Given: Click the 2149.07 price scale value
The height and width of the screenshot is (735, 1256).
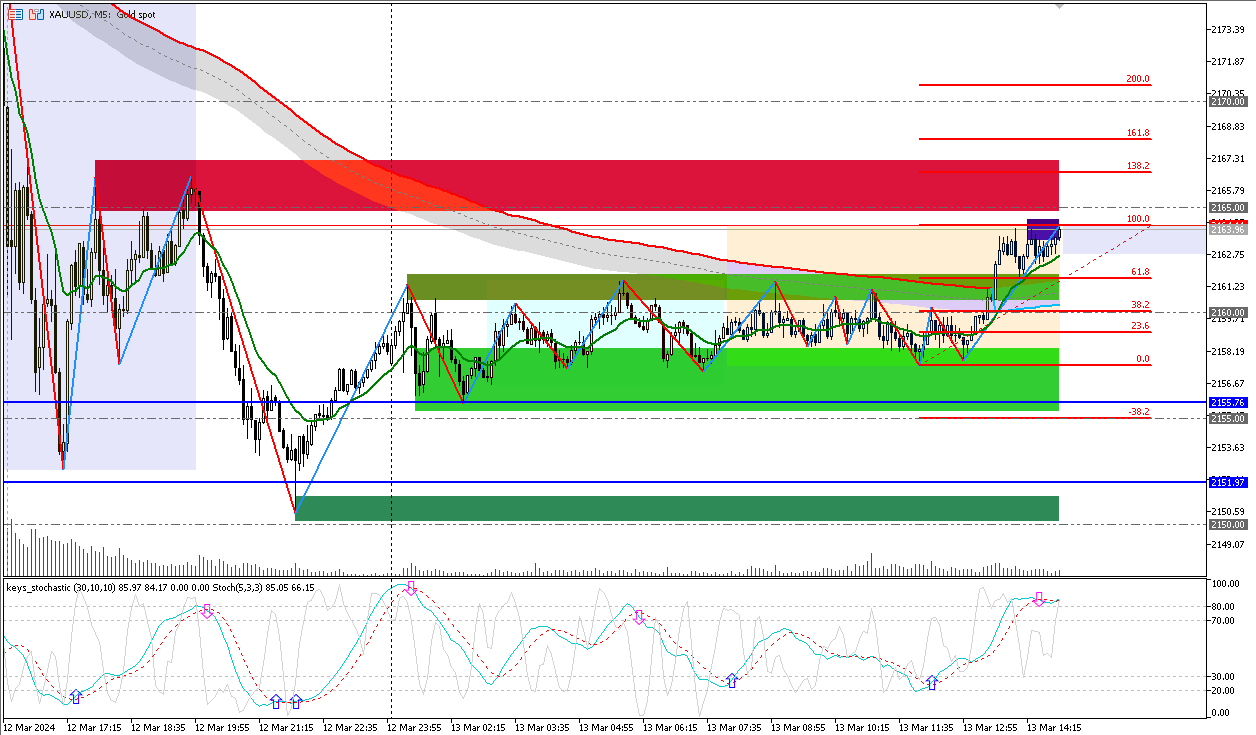Looking at the screenshot, I should 1227,544.
